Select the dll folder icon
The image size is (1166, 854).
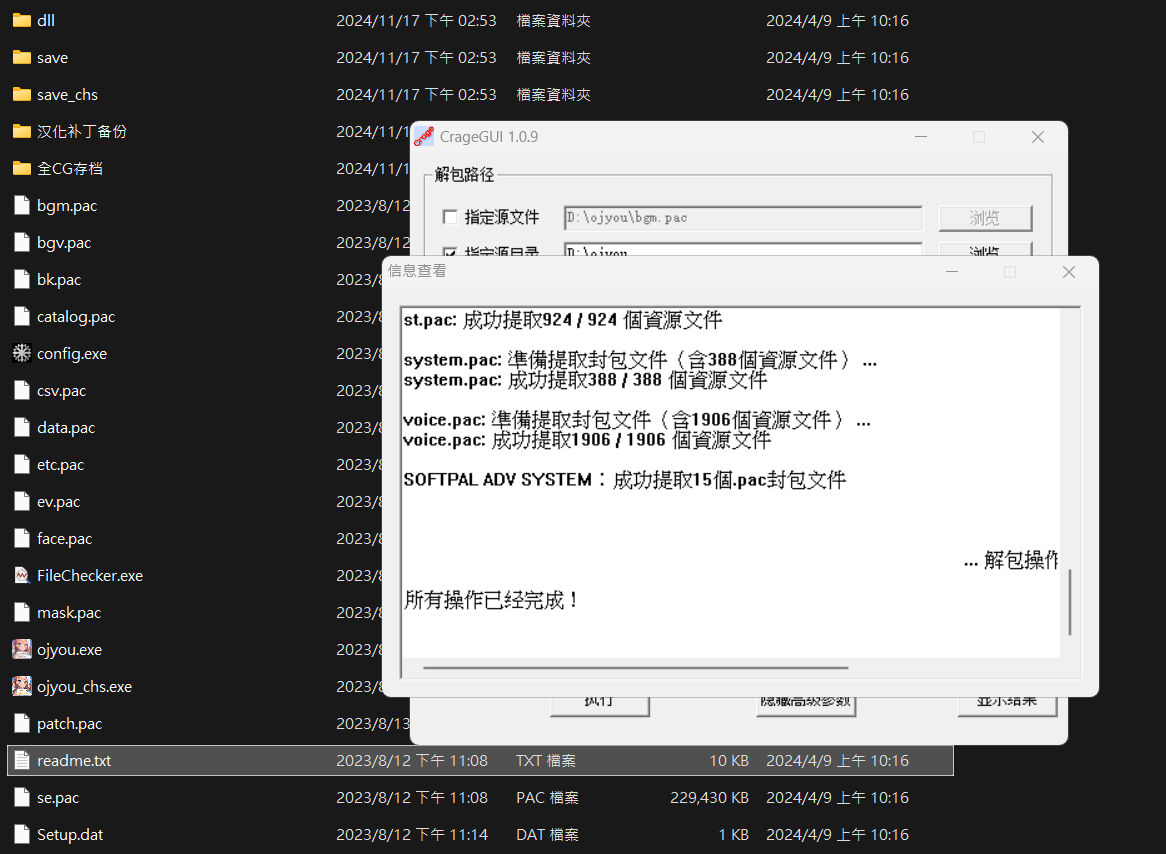[x=22, y=21]
